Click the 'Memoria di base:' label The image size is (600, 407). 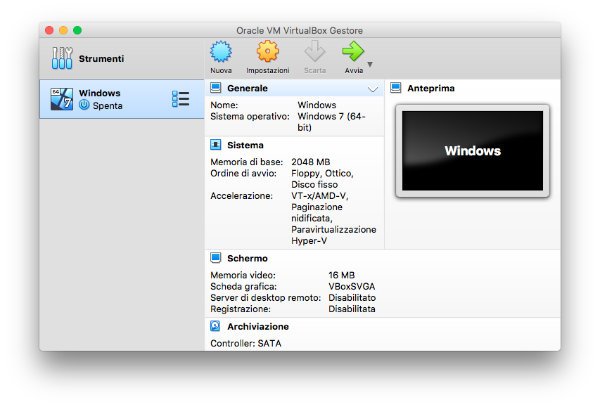pyautogui.click(x=246, y=162)
